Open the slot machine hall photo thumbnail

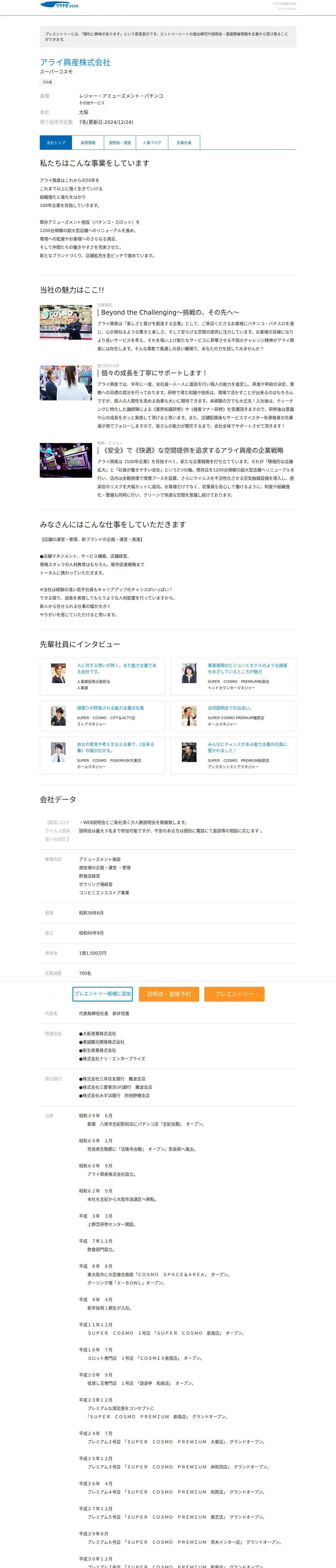(66, 460)
